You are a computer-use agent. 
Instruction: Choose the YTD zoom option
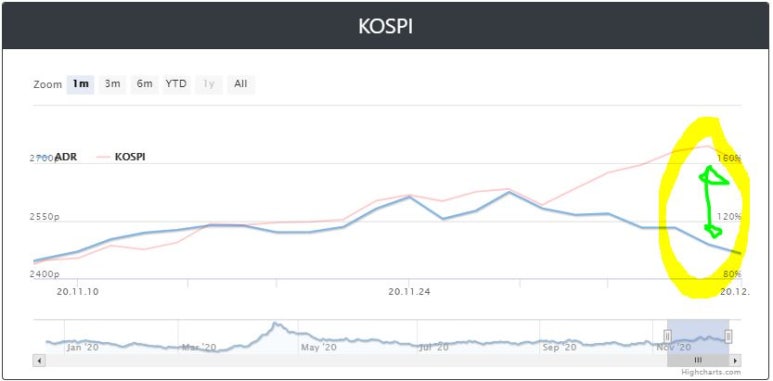tap(176, 84)
